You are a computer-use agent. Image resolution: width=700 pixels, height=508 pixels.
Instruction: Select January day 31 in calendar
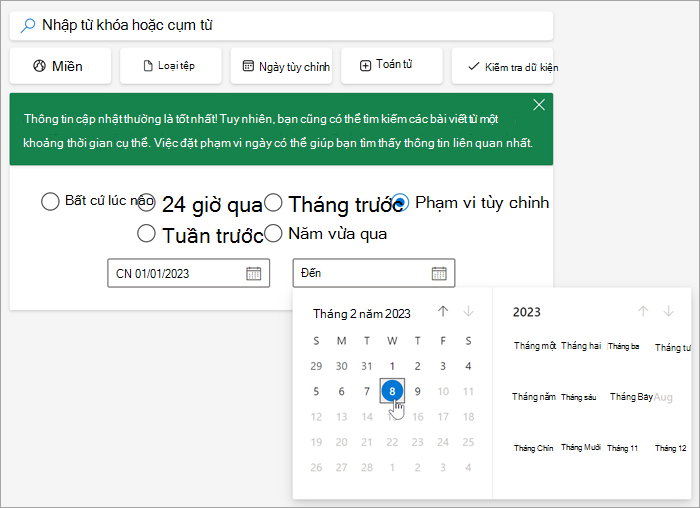click(367, 366)
